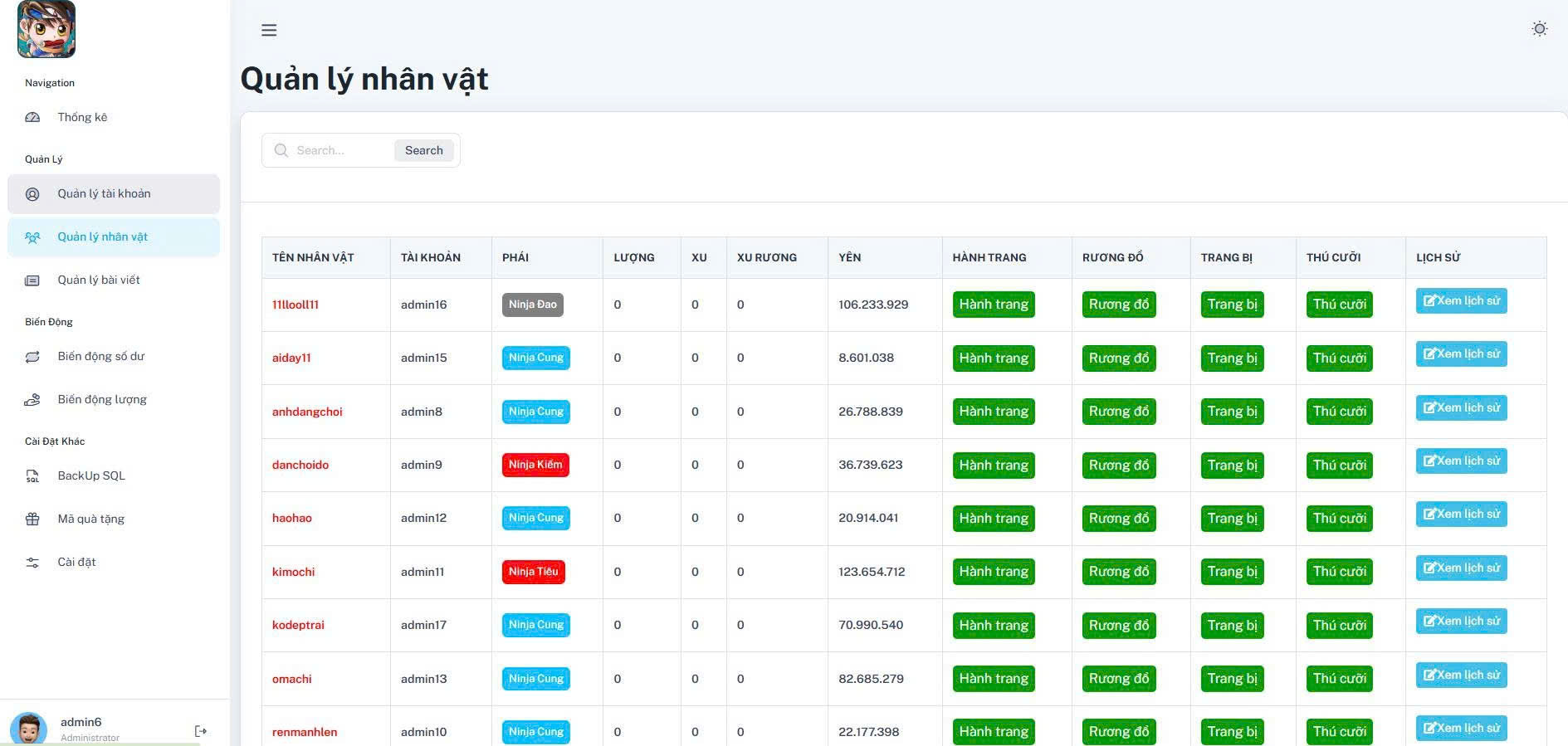The image size is (1568, 746).
Task: Click the logout icon beside admin6
Action: pyautogui.click(x=200, y=731)
